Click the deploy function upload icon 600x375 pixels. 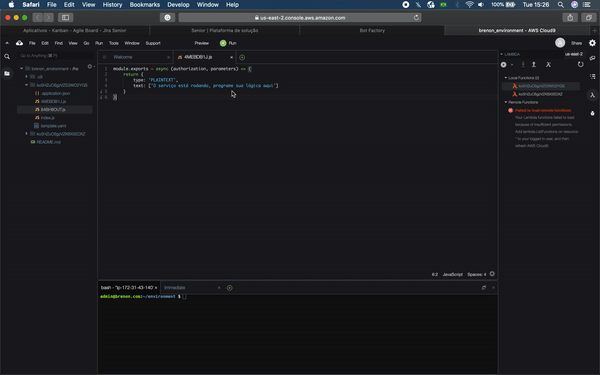click(x=534, y=65)
